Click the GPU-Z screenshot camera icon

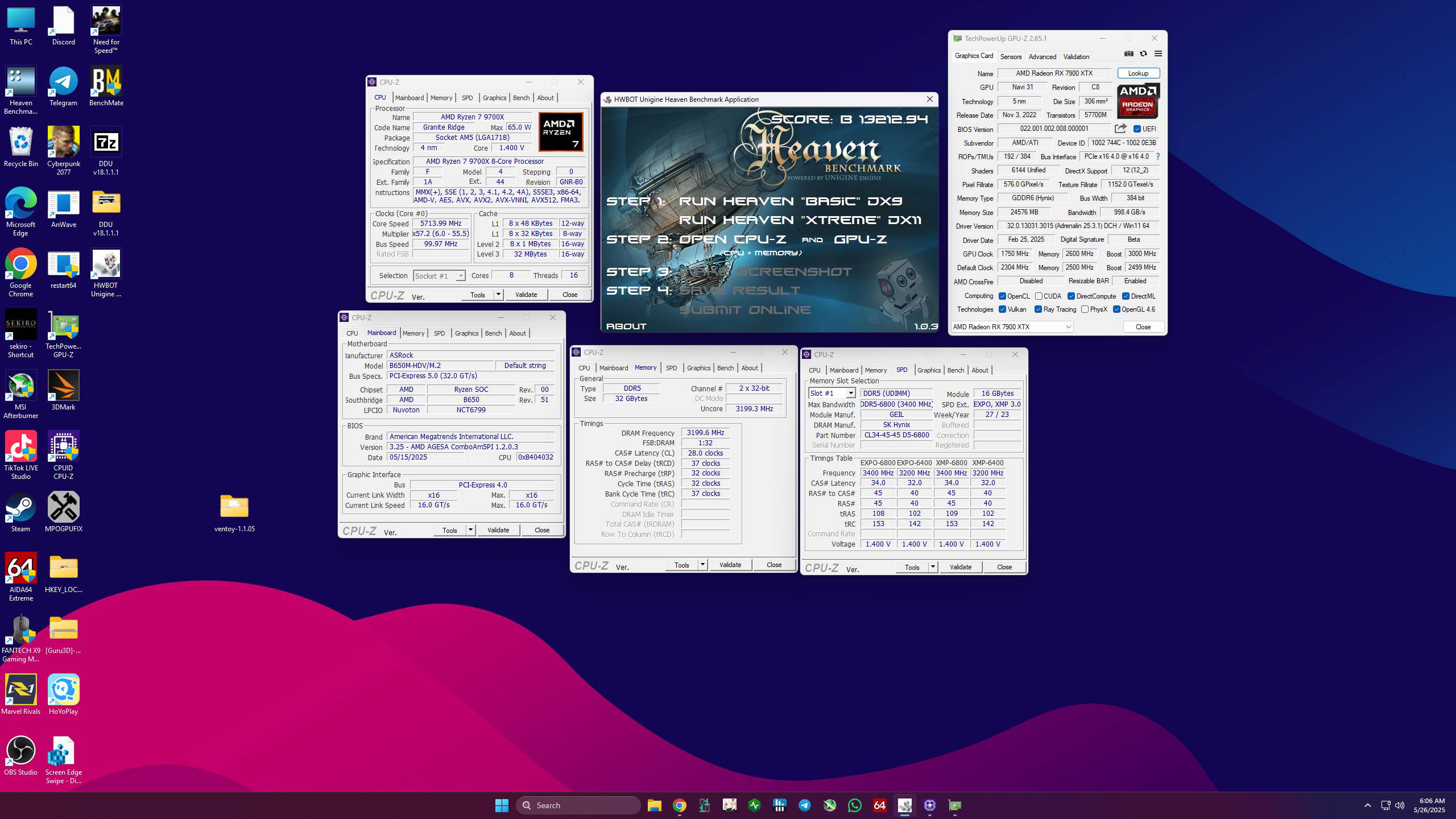click(x=1128, y=54)
